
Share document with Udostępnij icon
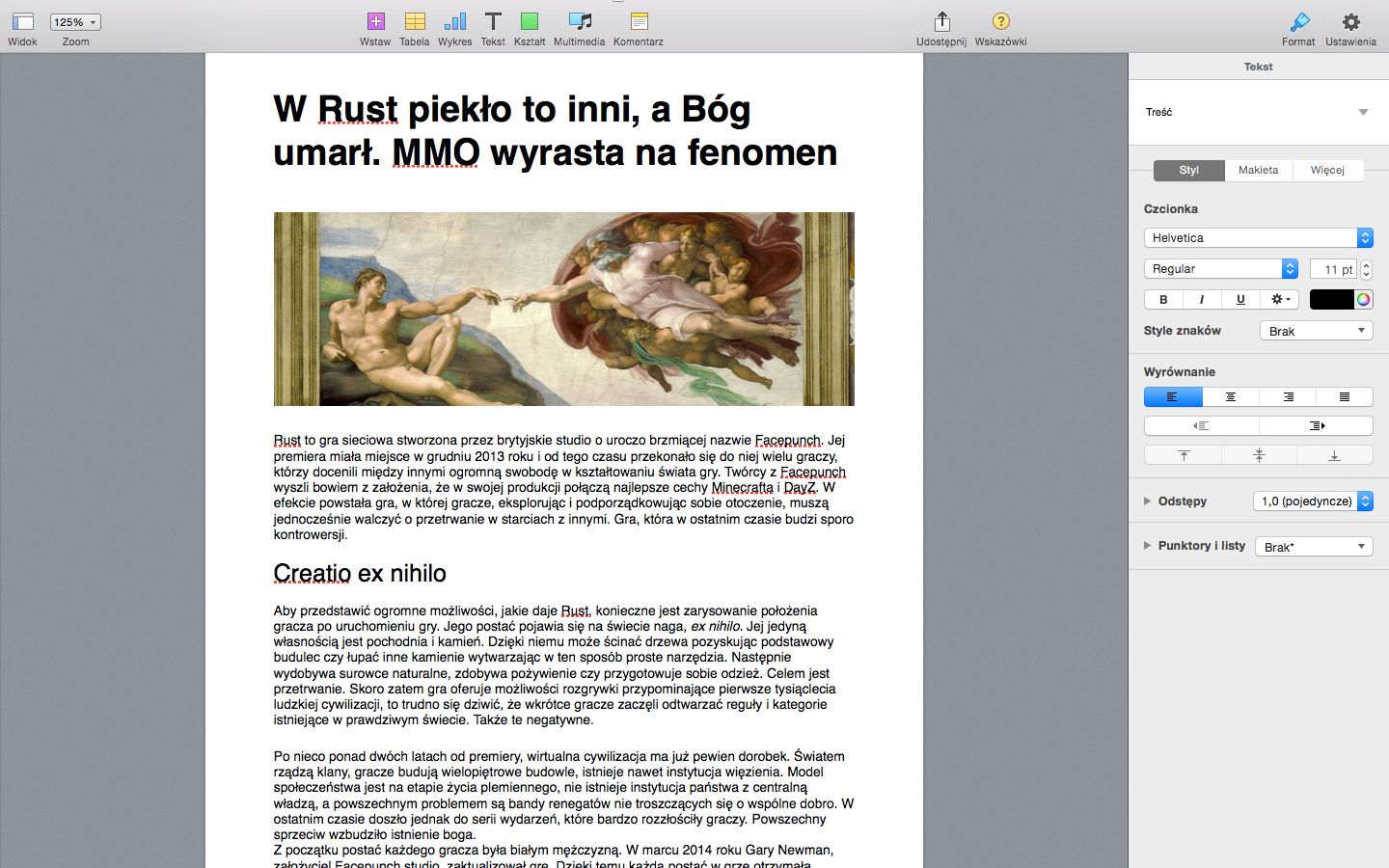point(942,21)
